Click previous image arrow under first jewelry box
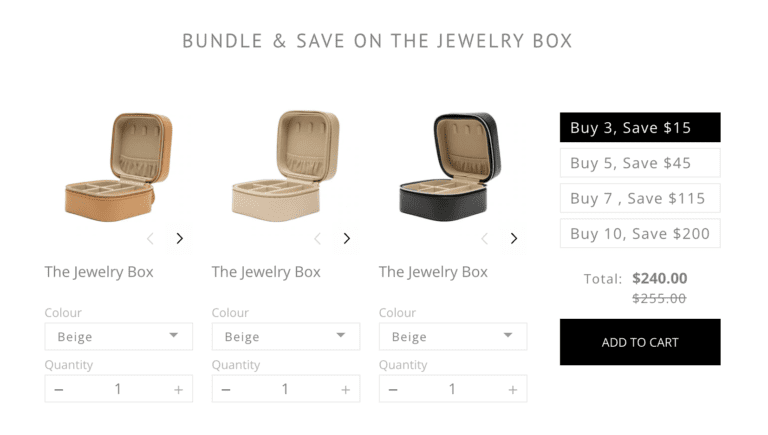This screenshot has height=435, width=768. coord(151,238)
